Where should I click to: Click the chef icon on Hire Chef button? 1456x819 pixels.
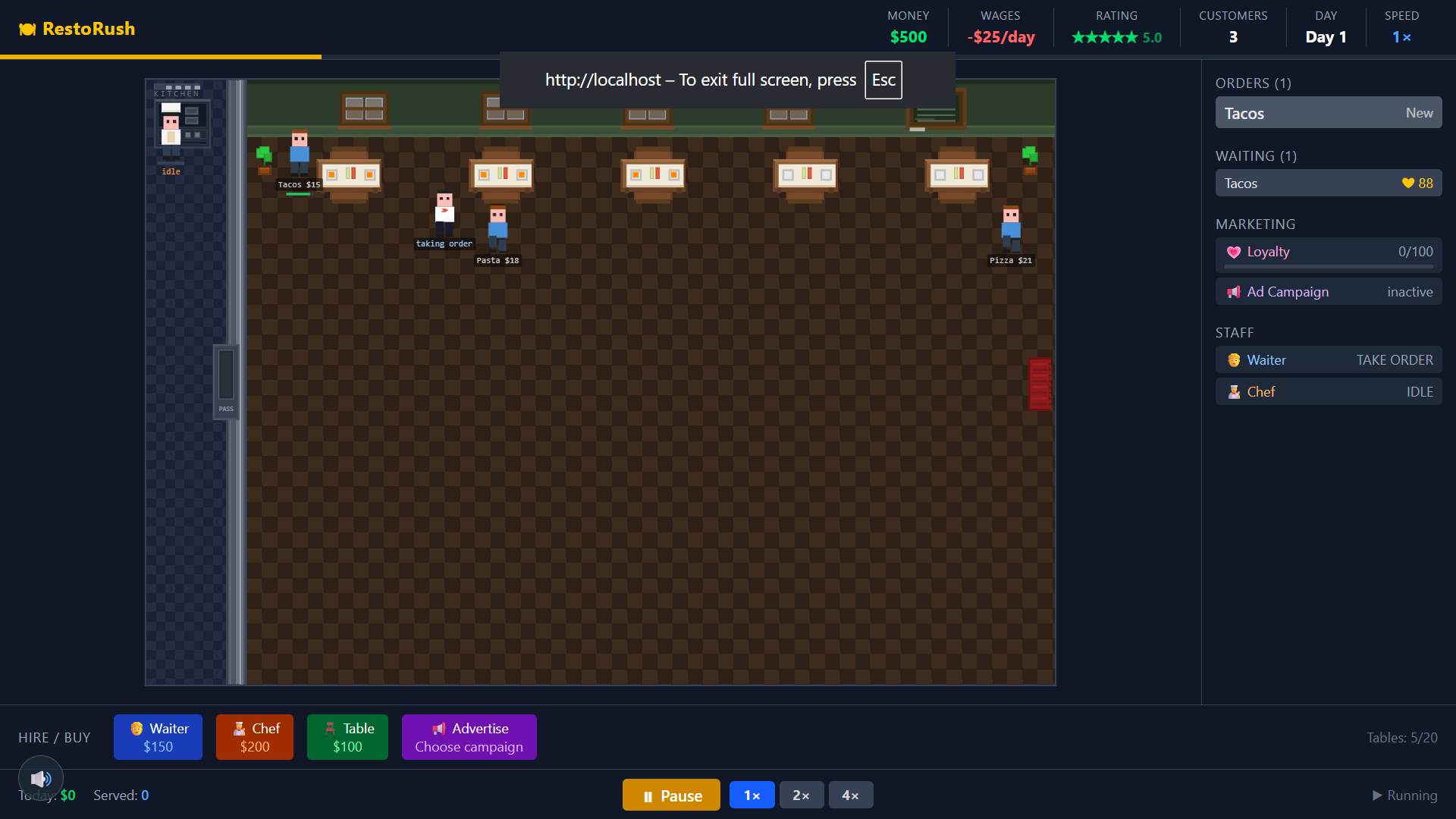tap(239, 729)
